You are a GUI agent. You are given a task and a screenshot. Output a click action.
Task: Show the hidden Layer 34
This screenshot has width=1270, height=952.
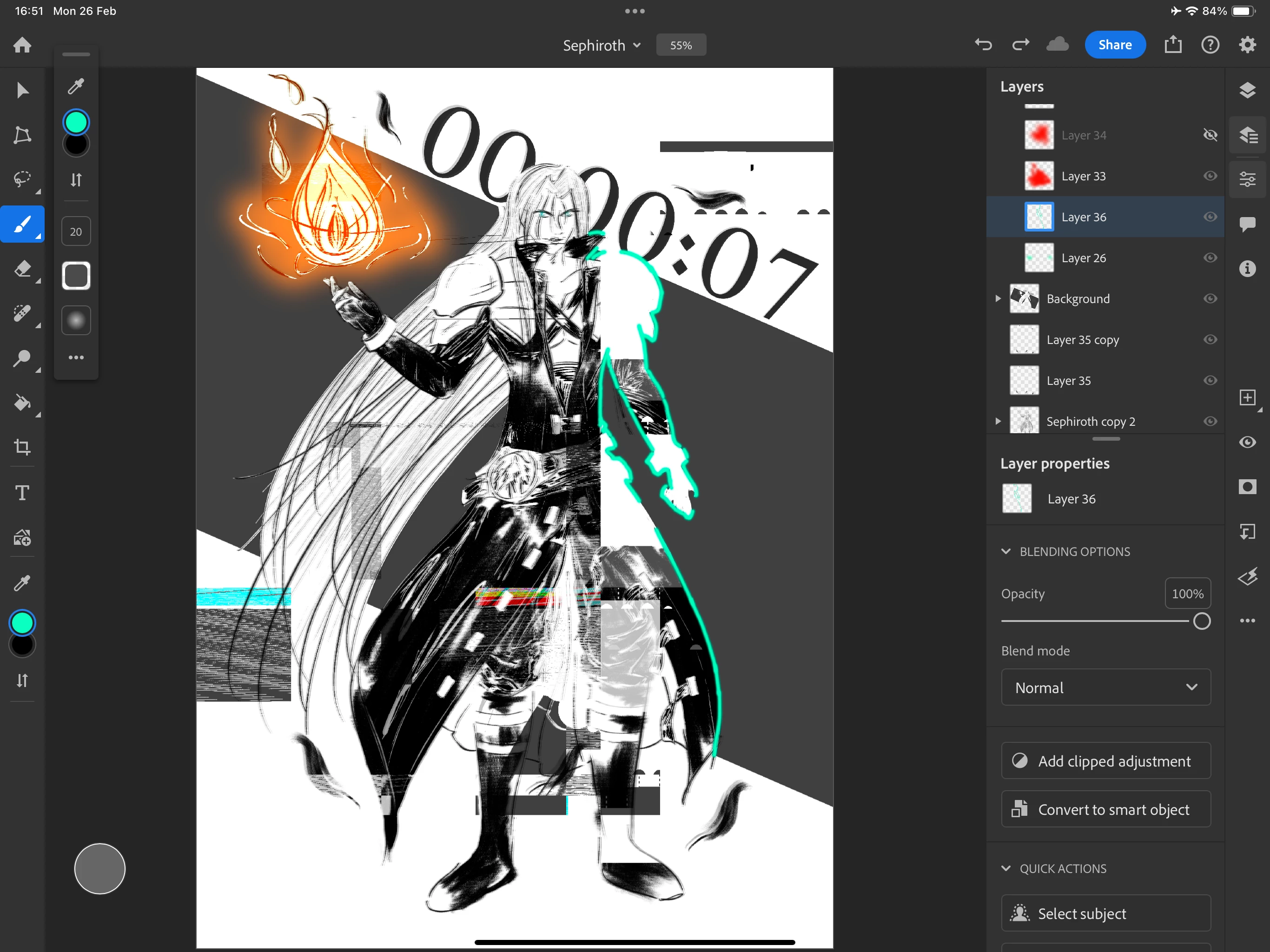[x=1210, y=135]
